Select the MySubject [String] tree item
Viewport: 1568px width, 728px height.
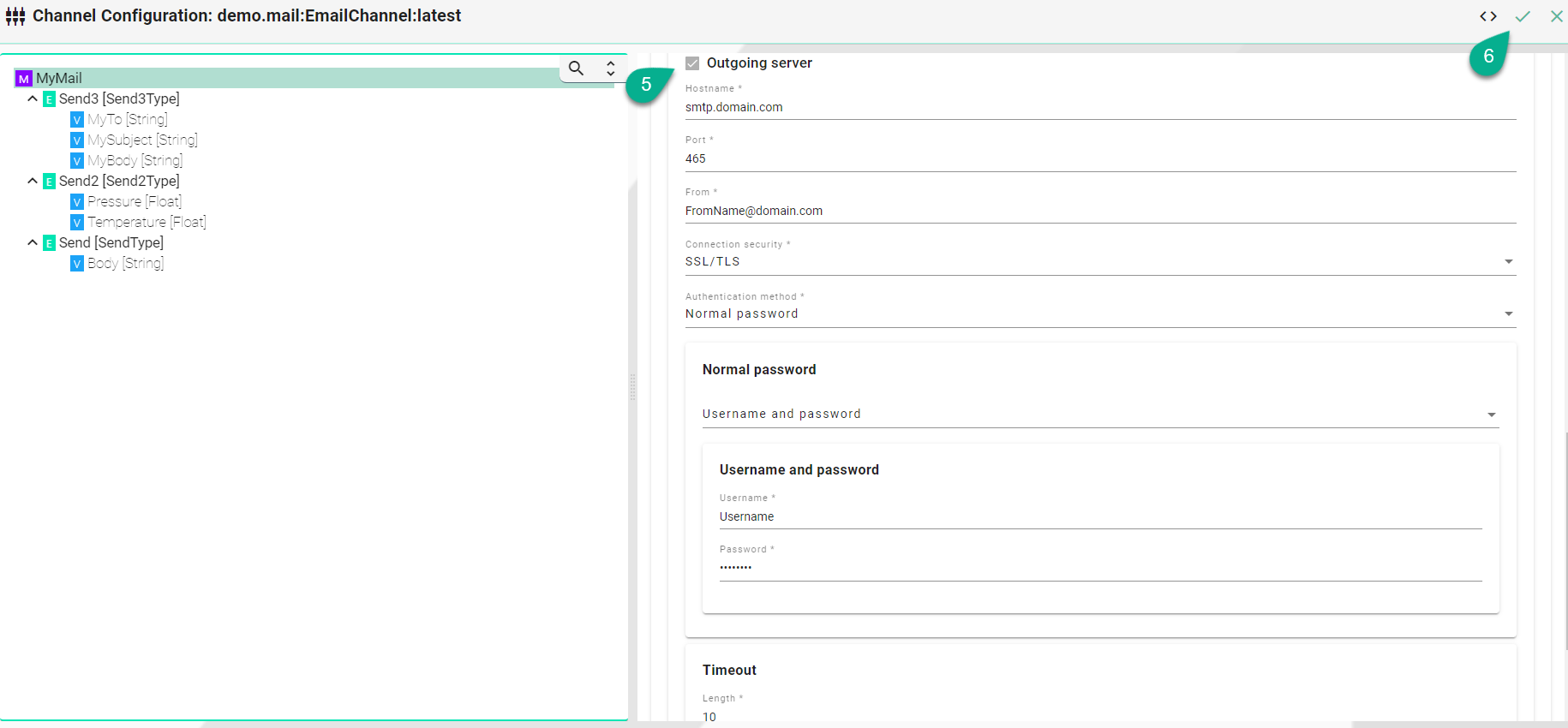point(142,140)
